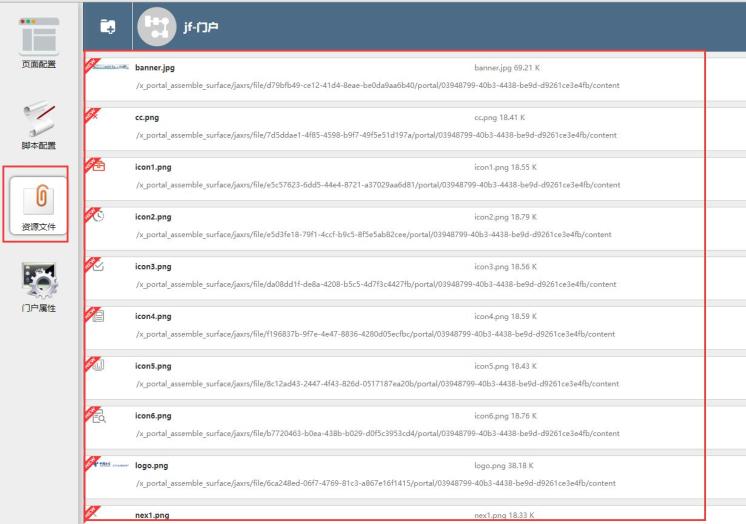
Task: Select the icon3.png file name
Action: 153,267
